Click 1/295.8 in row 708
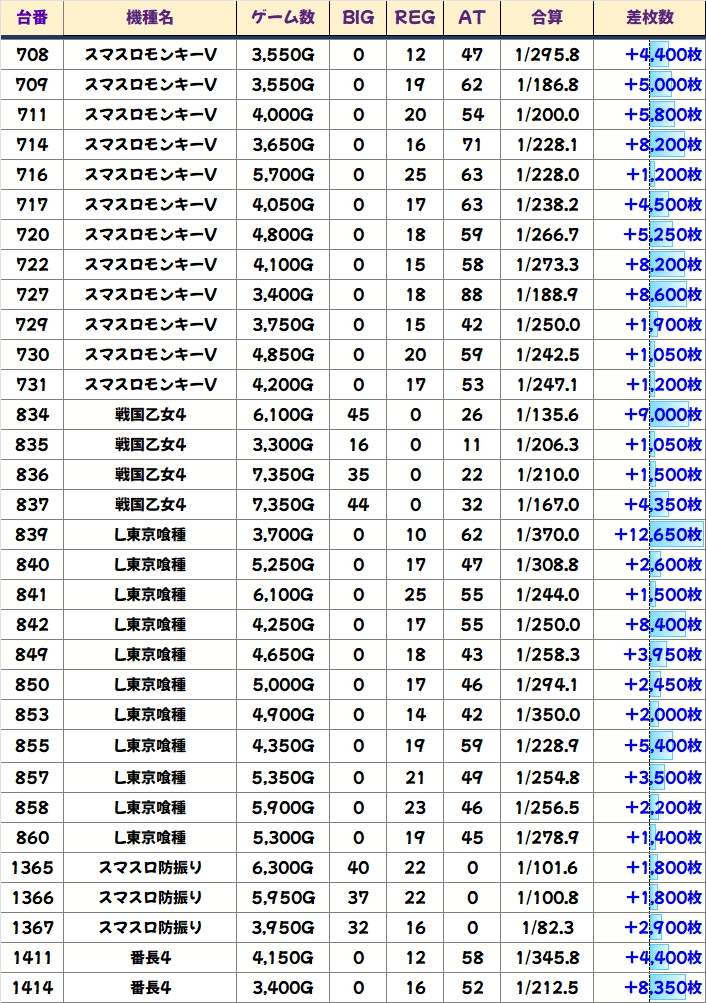This screenshot has height=1003, width=706. click(547, 54)
